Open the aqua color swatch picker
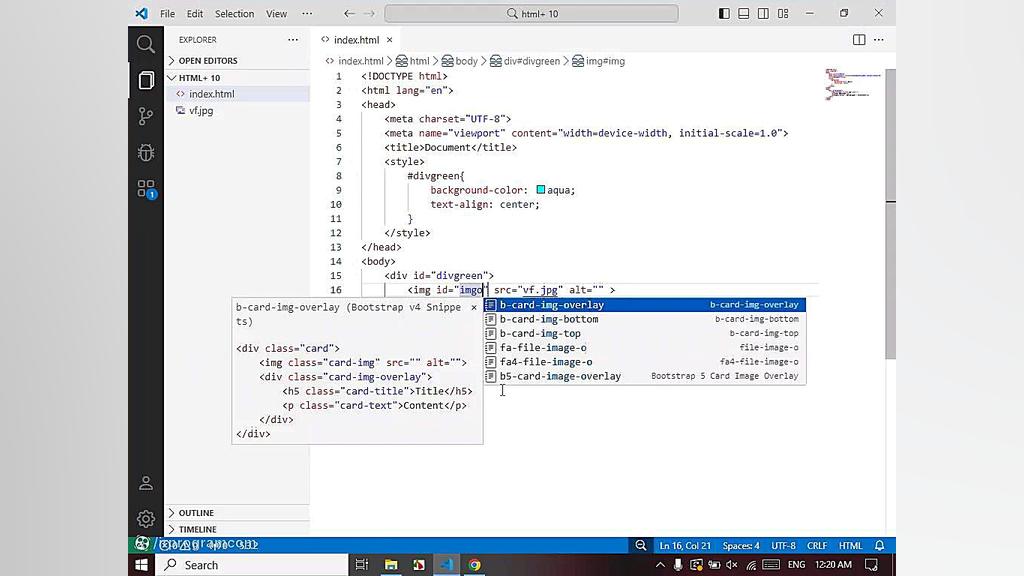This screenshot has height=576, width=1024. click(541, 189)
